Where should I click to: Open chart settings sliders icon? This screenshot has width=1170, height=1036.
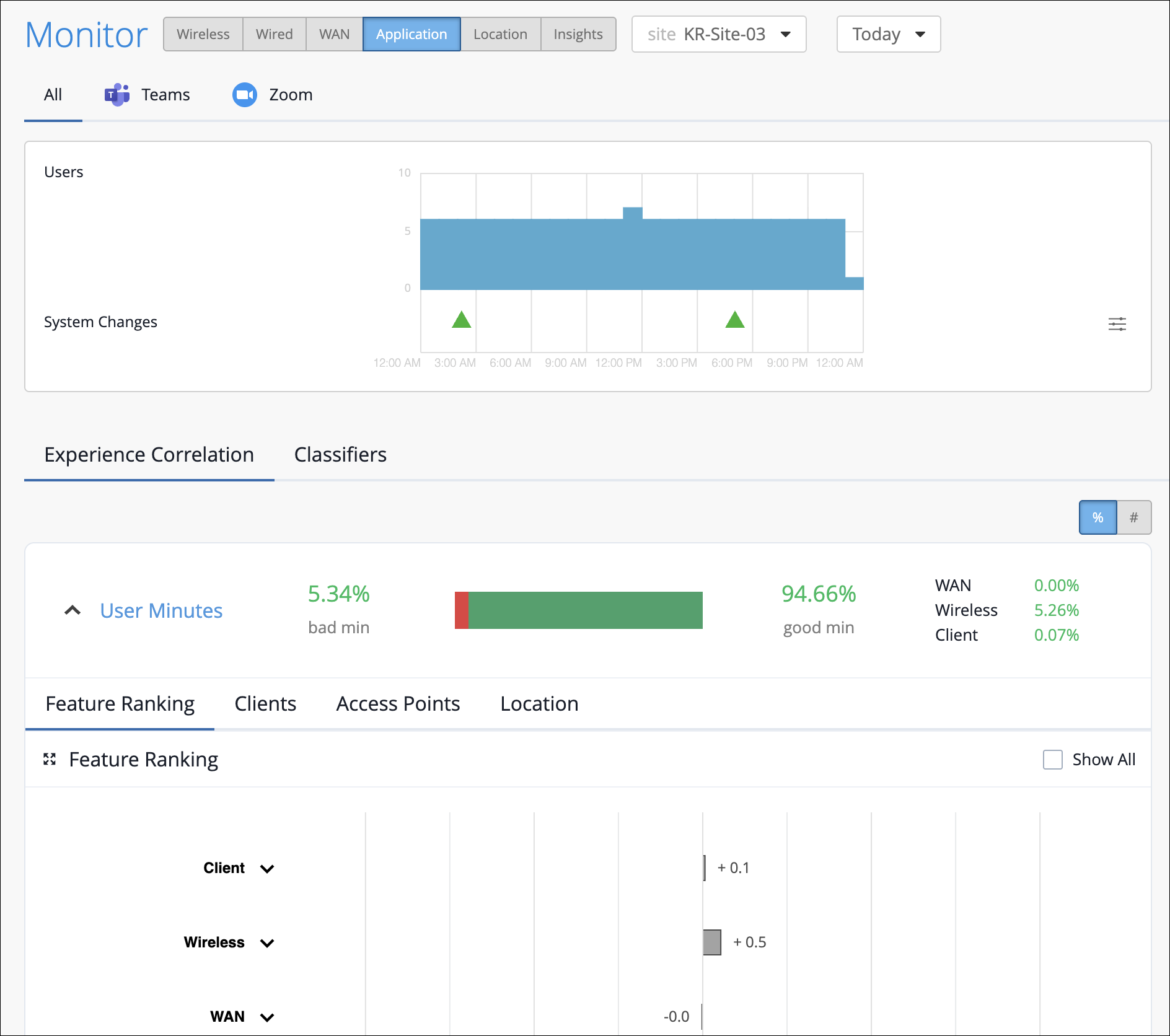[1117, 323]
